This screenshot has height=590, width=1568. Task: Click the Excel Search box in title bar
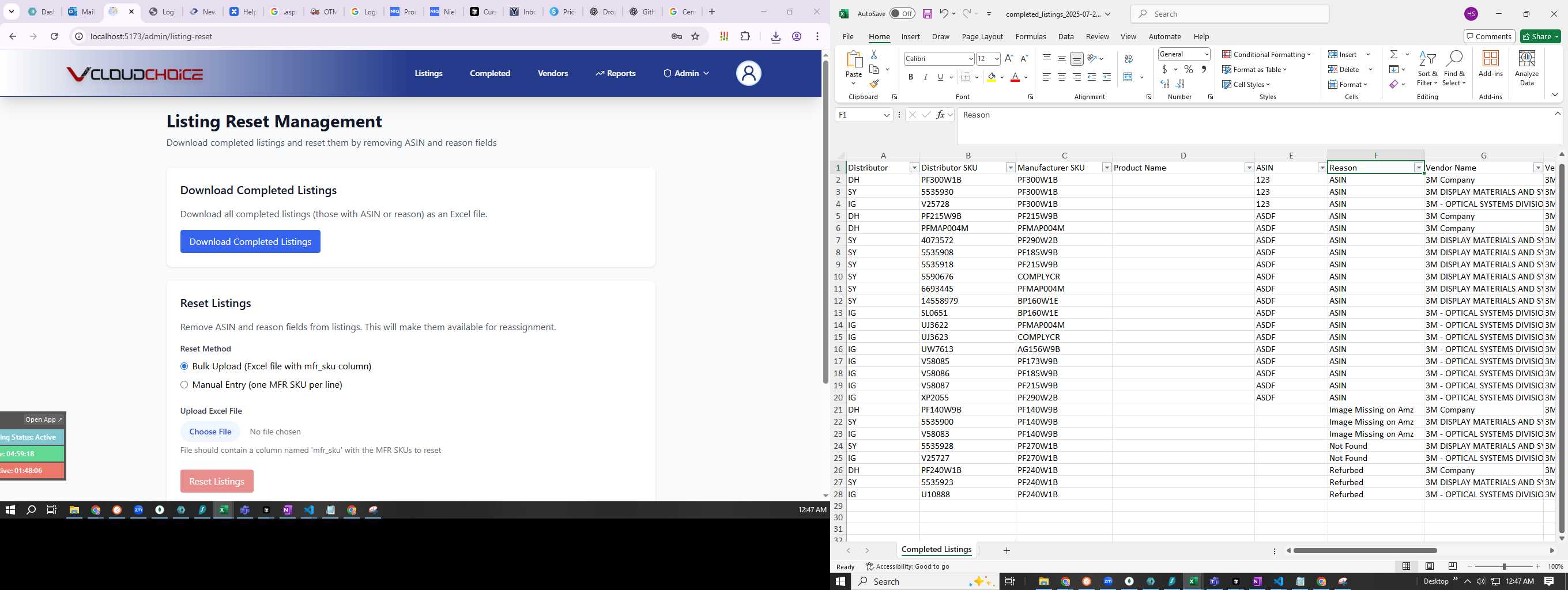pos(1230,13)
